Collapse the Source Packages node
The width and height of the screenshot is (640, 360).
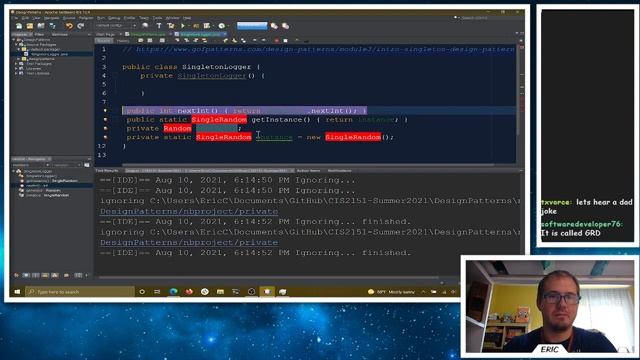(17, 44)
